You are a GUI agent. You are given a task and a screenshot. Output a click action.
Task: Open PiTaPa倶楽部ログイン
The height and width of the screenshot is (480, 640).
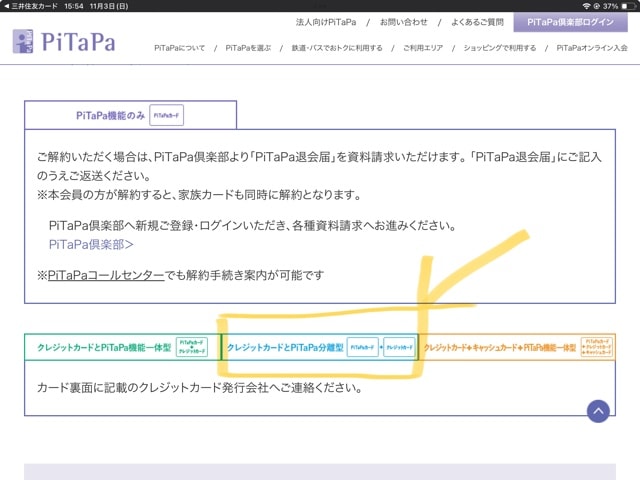pos(571,22)
